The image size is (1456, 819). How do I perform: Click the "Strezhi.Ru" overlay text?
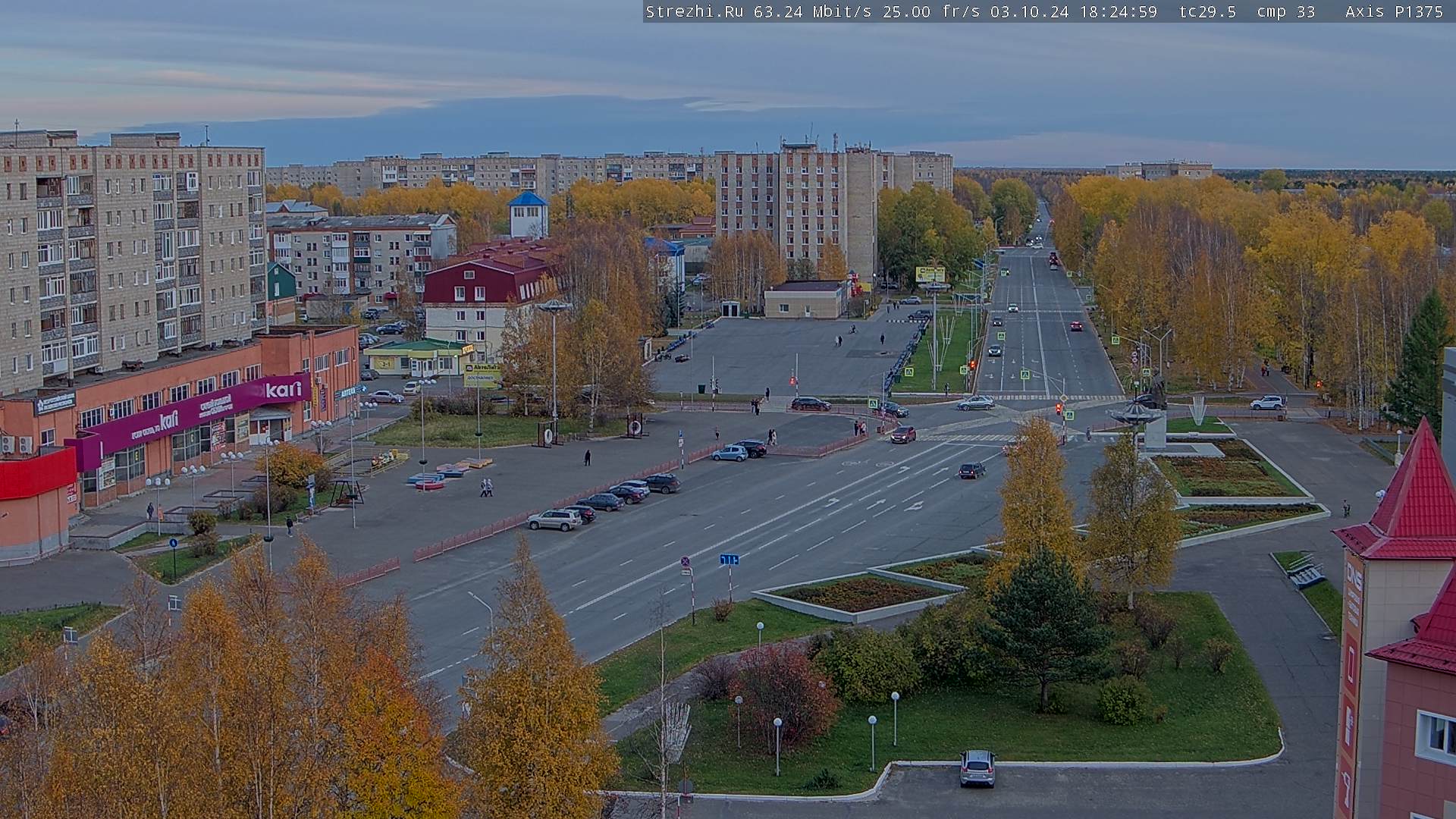coord(694,11)
